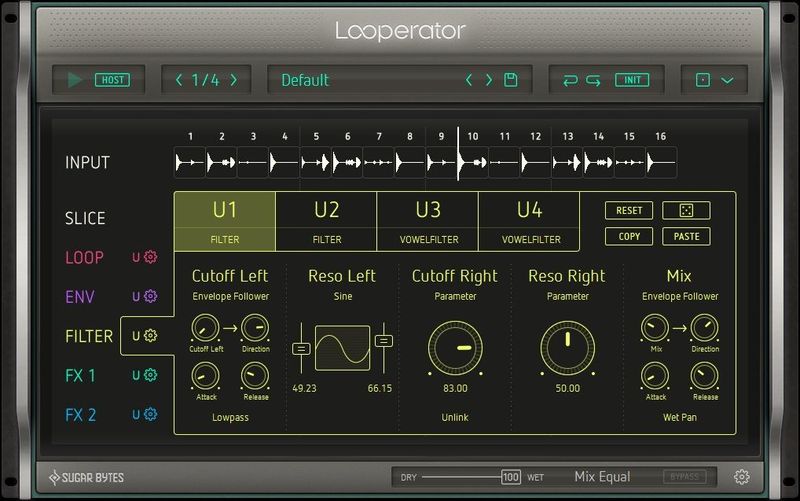Click the Attack knob under Cutoff Left
Image resolution: width=800 pixels, height=501 pixels.
click(205, 377)
